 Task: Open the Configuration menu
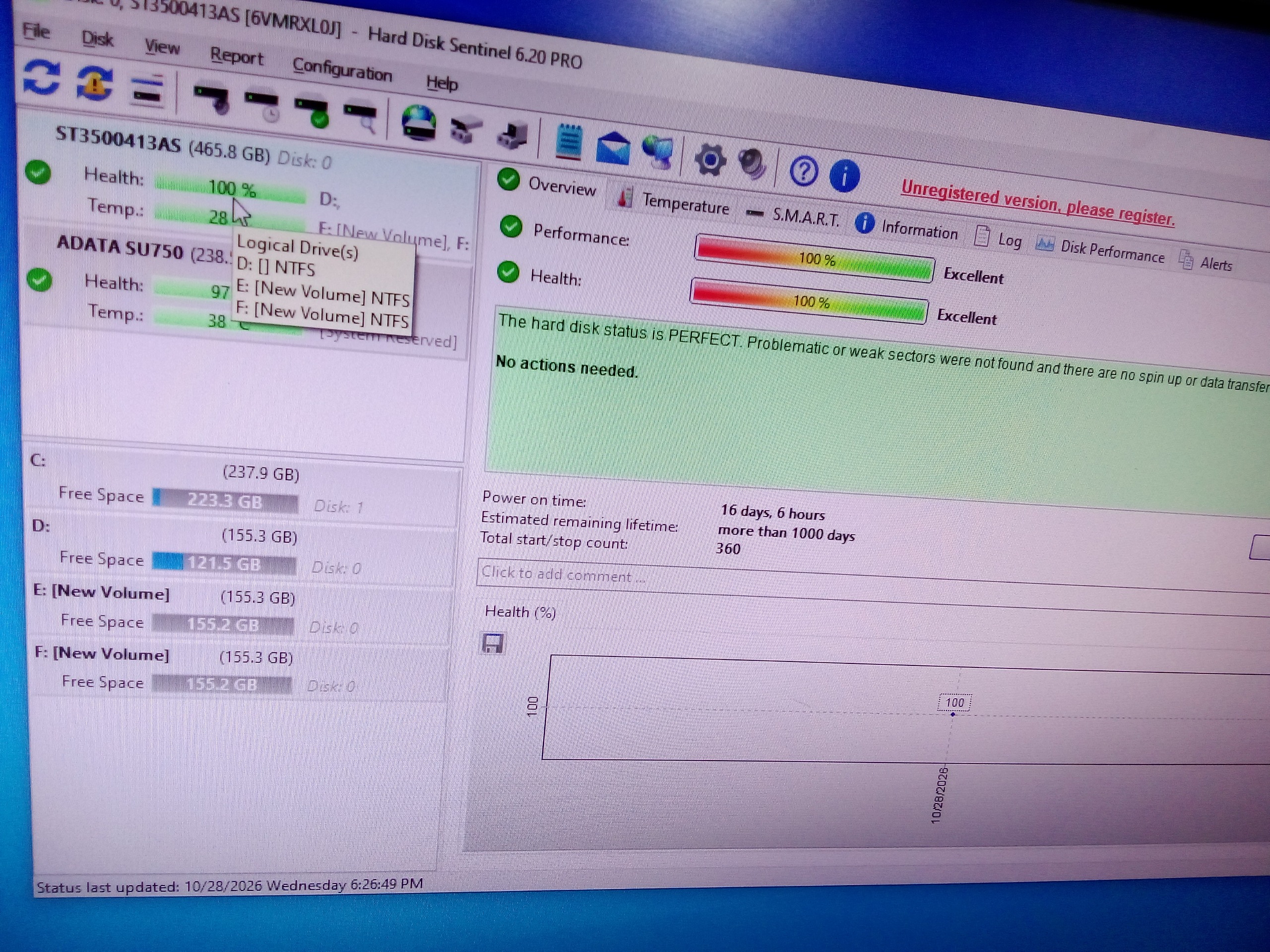(342, 70)
